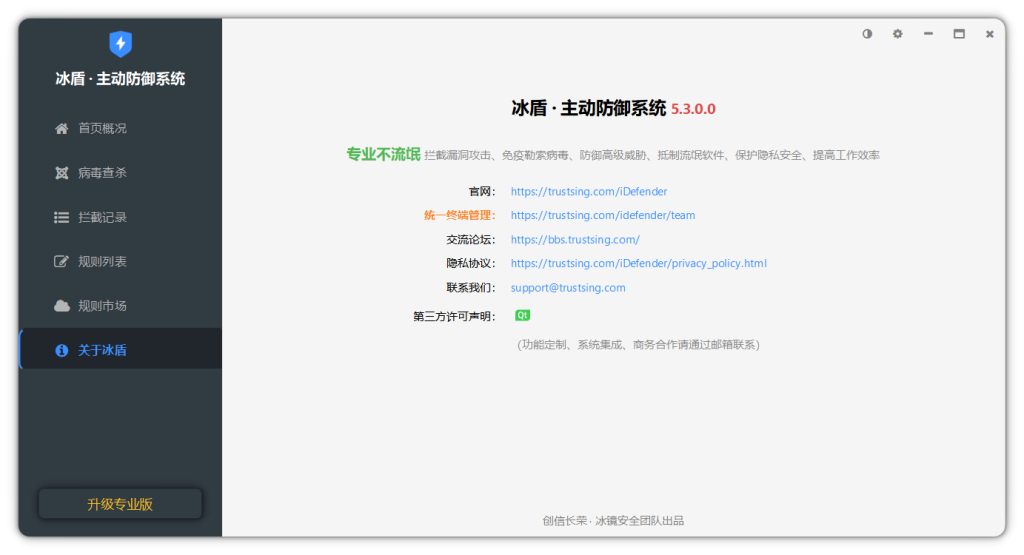1024x555 pixels.
Task: Click the edit icon beside 规则列表
Action: point(61,262)
